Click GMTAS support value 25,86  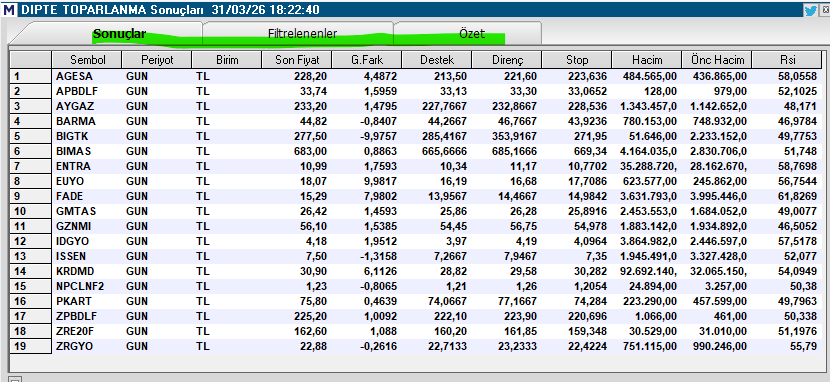[453, 212]
